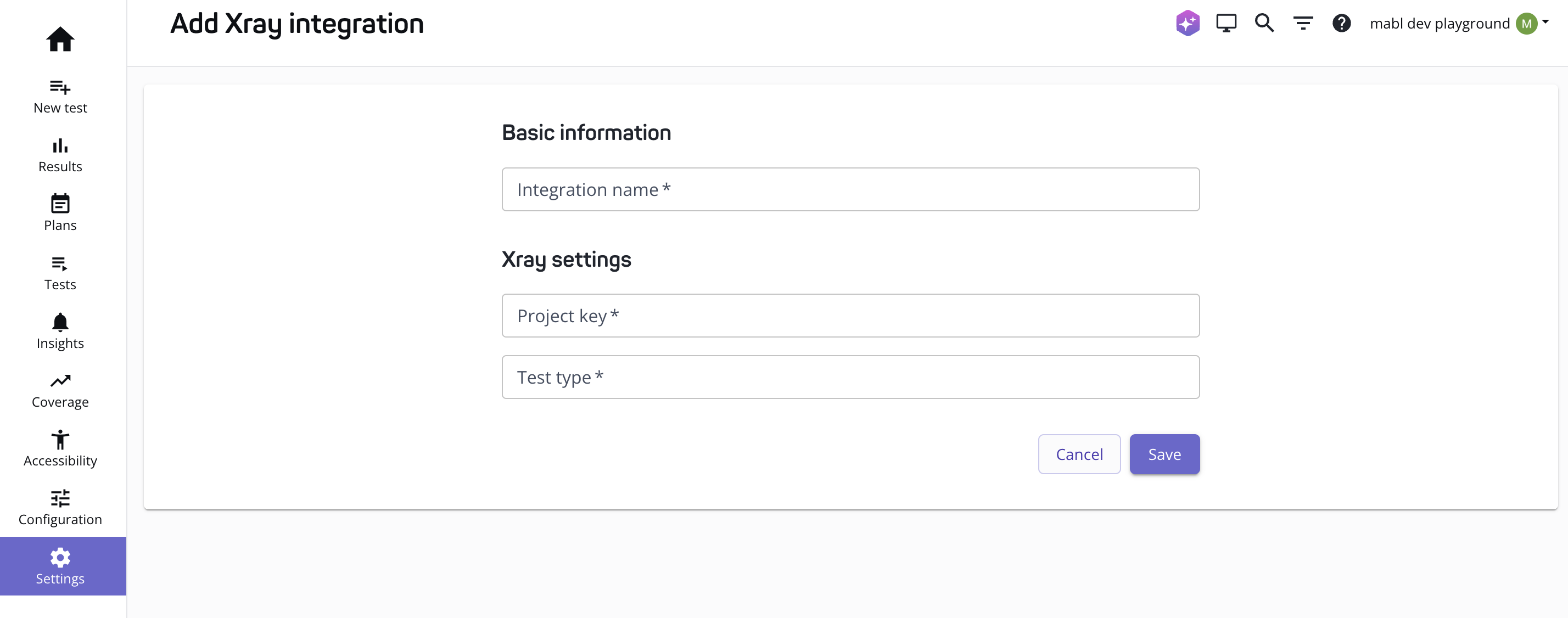Click the Cancel button
Viewport: 1568px width, 618px height.
click(x=1079, y=454)
